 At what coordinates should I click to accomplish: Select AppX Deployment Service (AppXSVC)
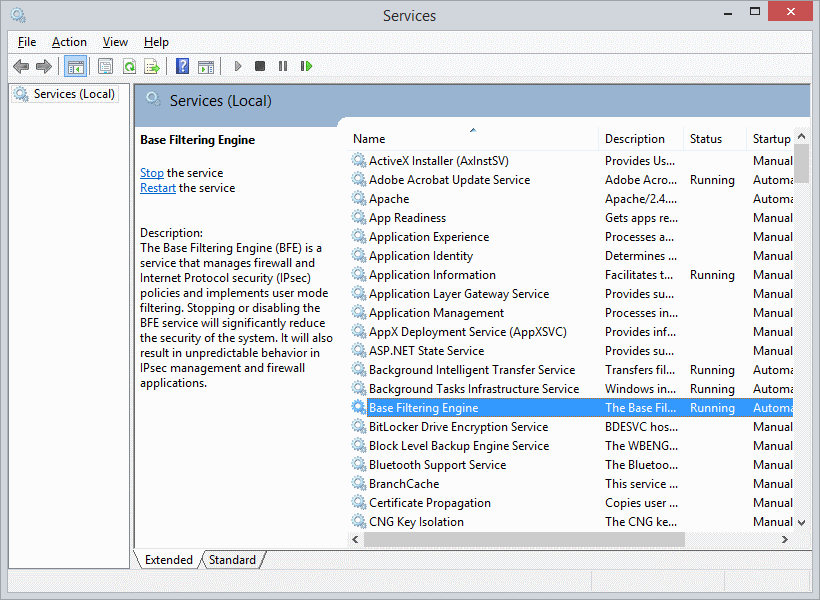571,332
